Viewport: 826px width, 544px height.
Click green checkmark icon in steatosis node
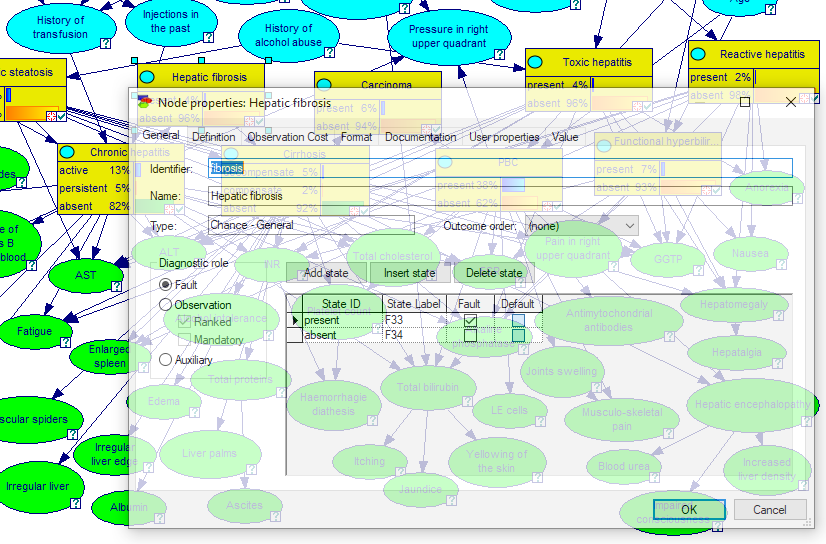point(61,116)
